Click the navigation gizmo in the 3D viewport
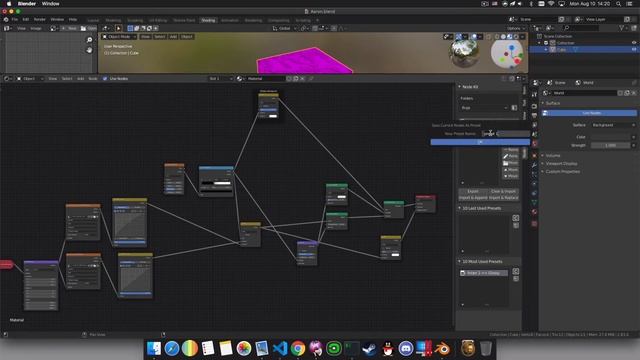Image resolution: width=640 pixels, height=360 pixels. (507, 54)
